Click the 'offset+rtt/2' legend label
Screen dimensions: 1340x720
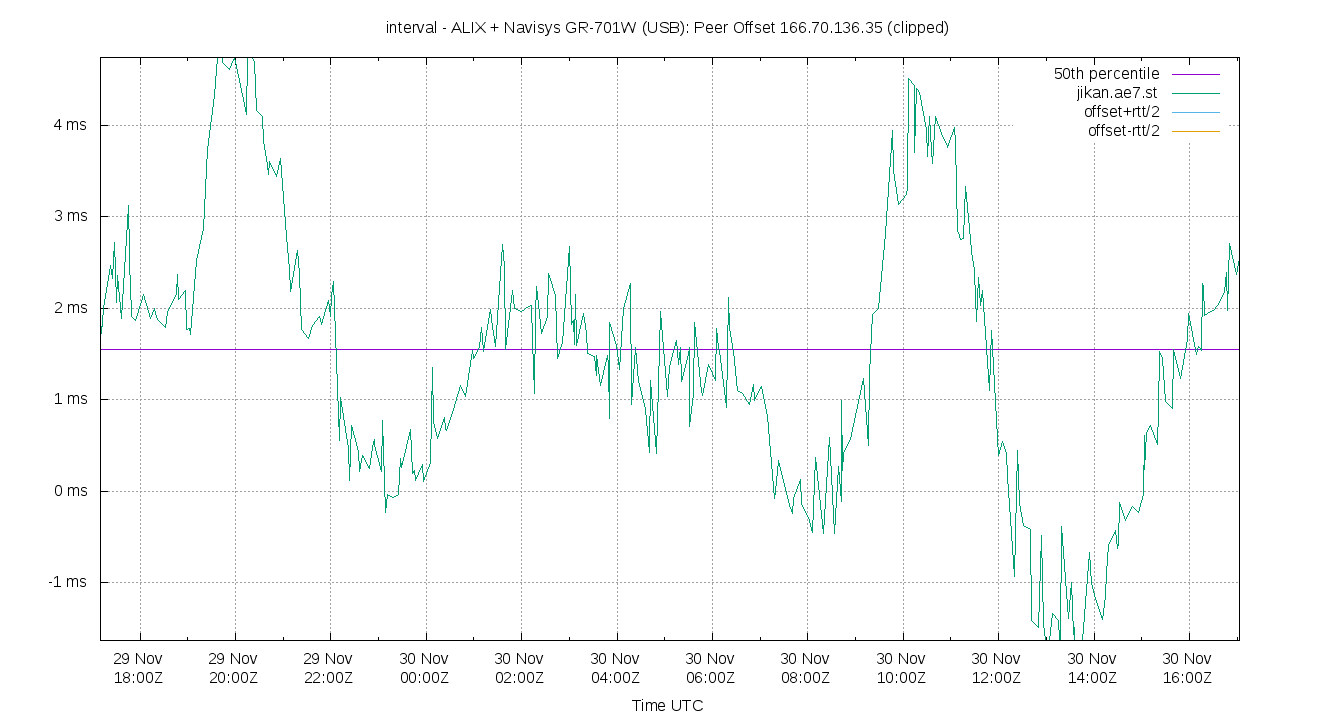1121,112
